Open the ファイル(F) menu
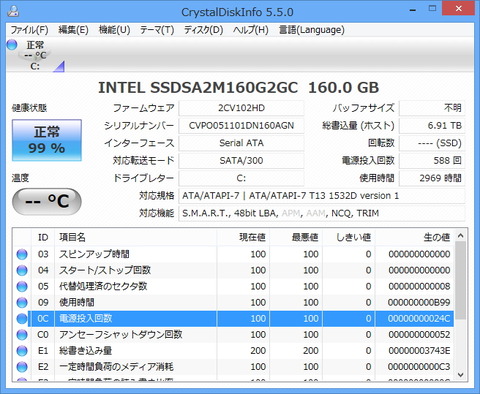The height and width of the screenshot is (394, 480). 30,30
